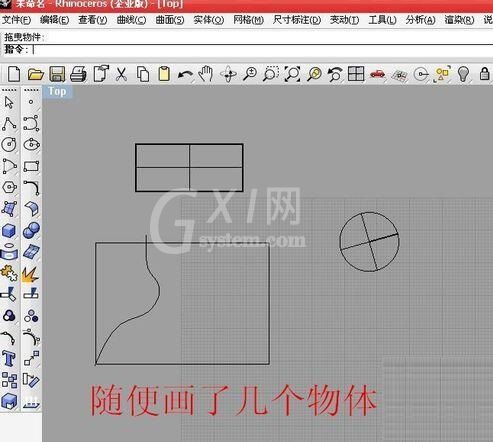Select the Polyline tool
Screen dimensions: 493x442
(x=9, y=123)
